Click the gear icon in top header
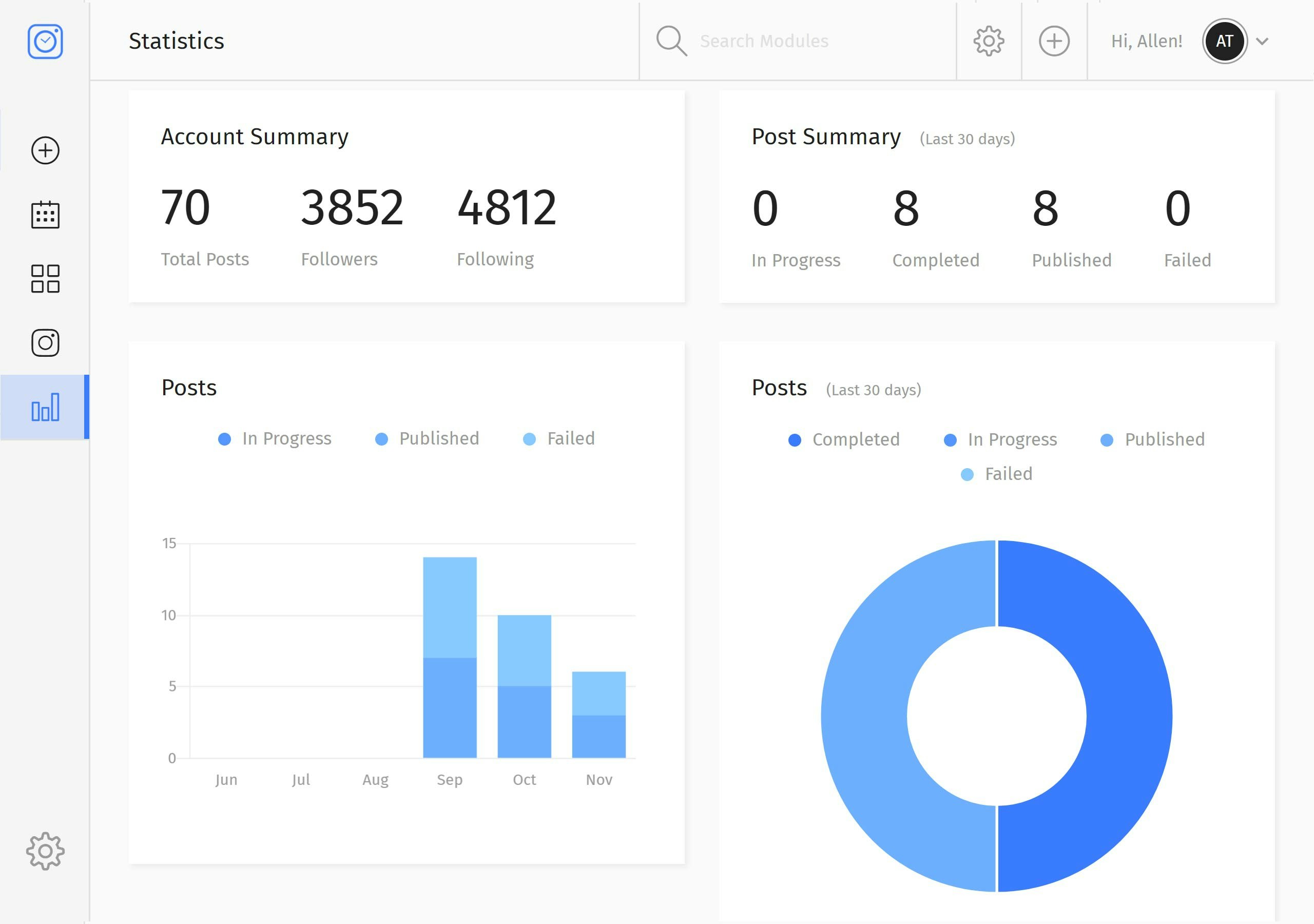 [989, 41]
